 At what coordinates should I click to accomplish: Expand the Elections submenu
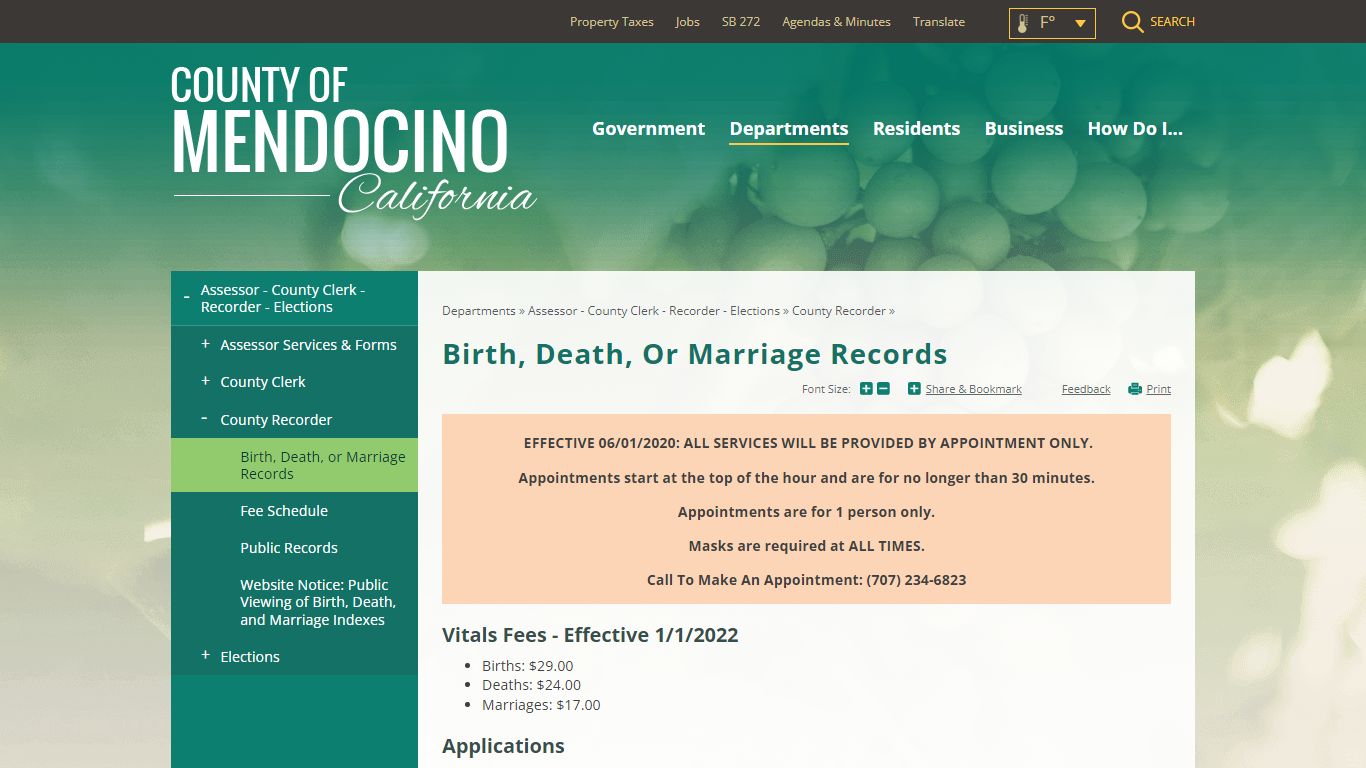pyautogui.click(x=205, y=655)
